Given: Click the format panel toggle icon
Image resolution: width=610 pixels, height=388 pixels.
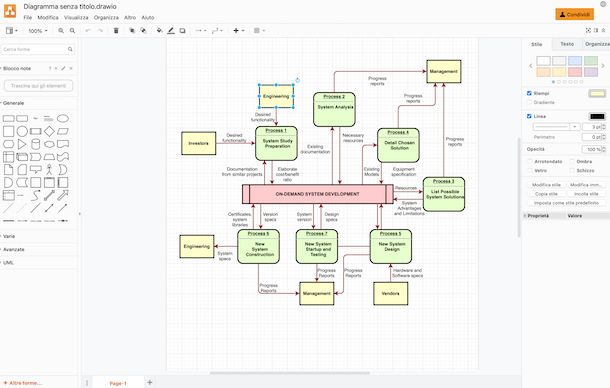Looking at the screenshot, I should click(596, 30).
